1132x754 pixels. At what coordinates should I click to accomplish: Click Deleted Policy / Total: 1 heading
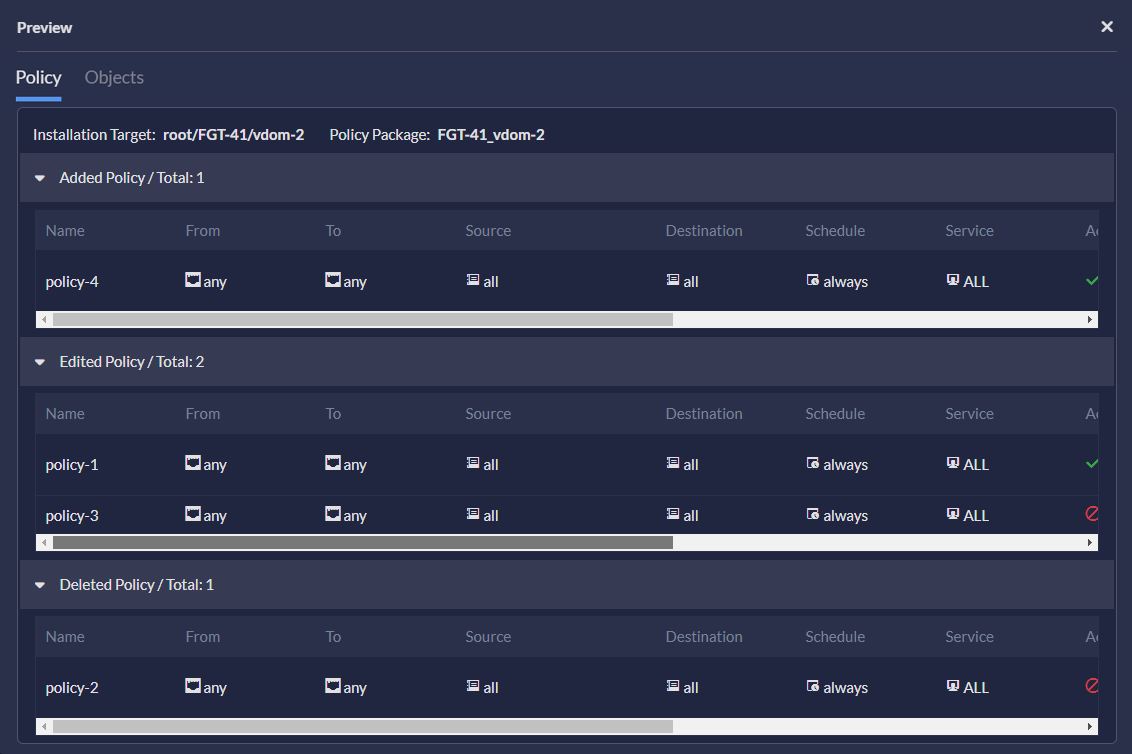tap(136, 585)
